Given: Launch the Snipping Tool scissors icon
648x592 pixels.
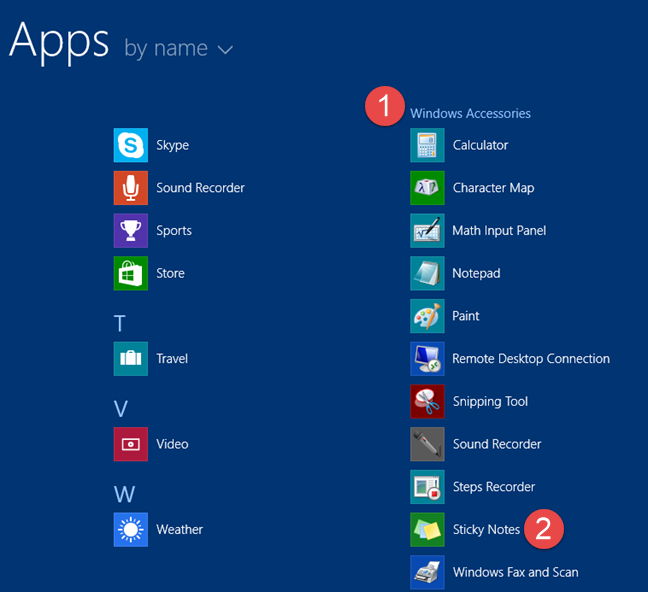Looking at the screenshot, I should tap(427, 401).
